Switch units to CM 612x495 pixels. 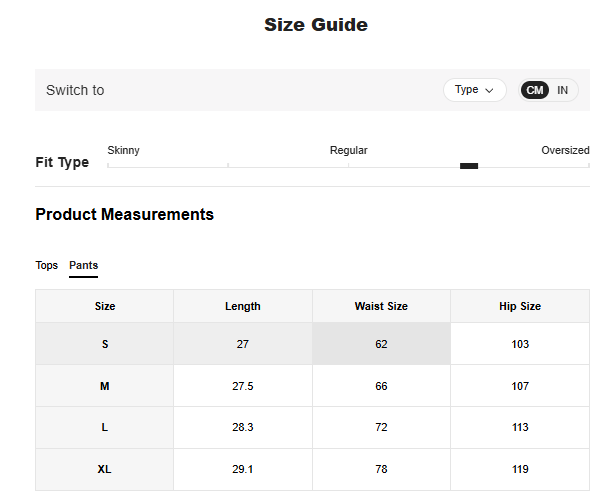(x=535, y=90)
